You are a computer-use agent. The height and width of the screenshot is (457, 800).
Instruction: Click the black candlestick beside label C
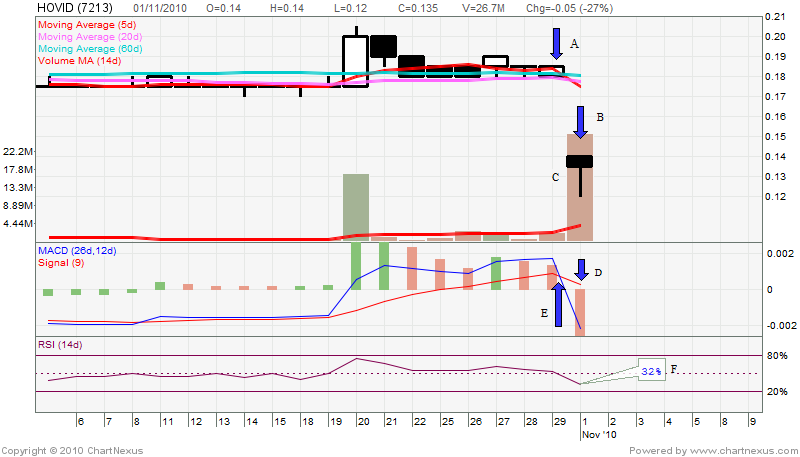(580, 161)
